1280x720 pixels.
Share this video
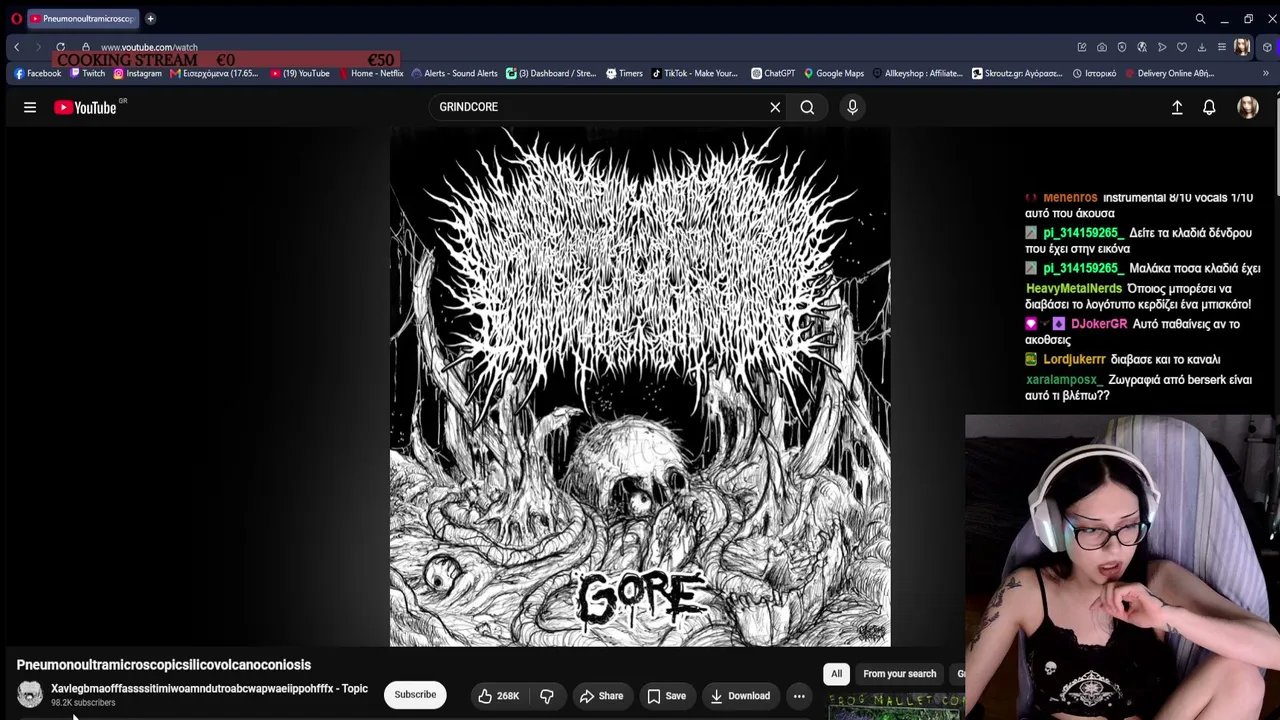coord(601,696)
